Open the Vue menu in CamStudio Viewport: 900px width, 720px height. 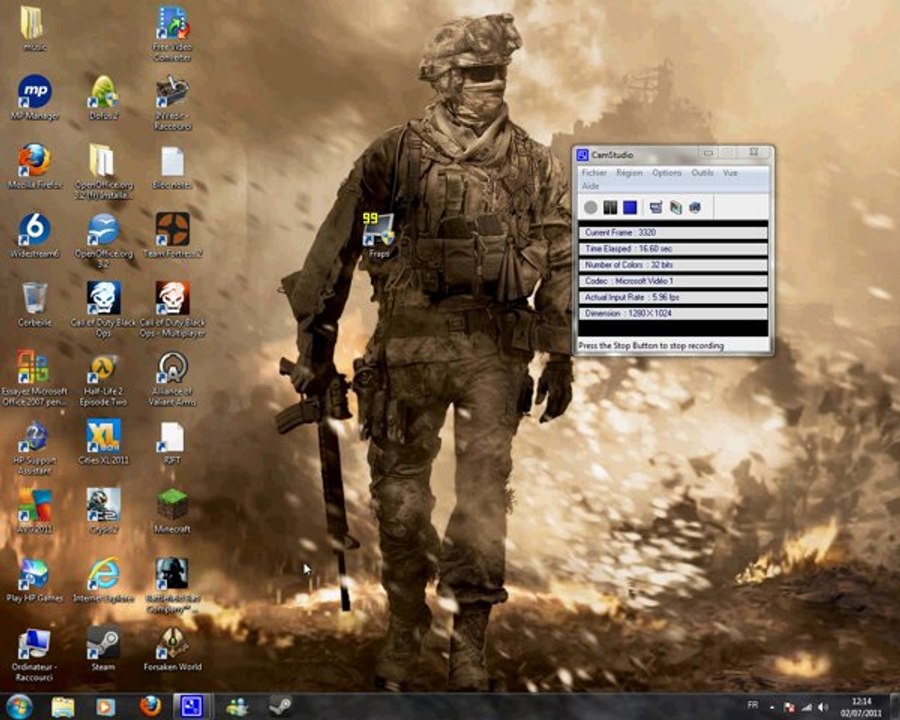coord(730,172)
